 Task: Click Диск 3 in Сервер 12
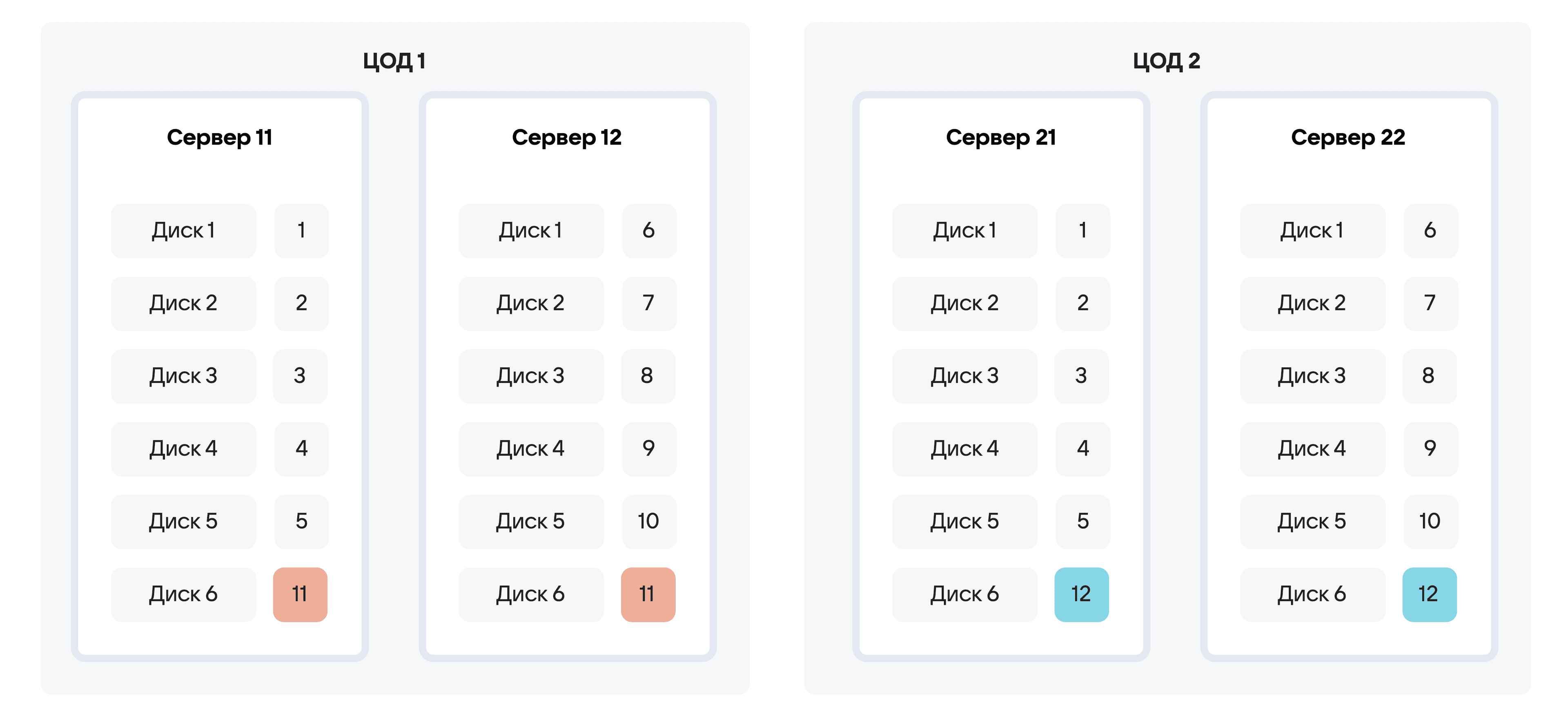pos(531,376)
